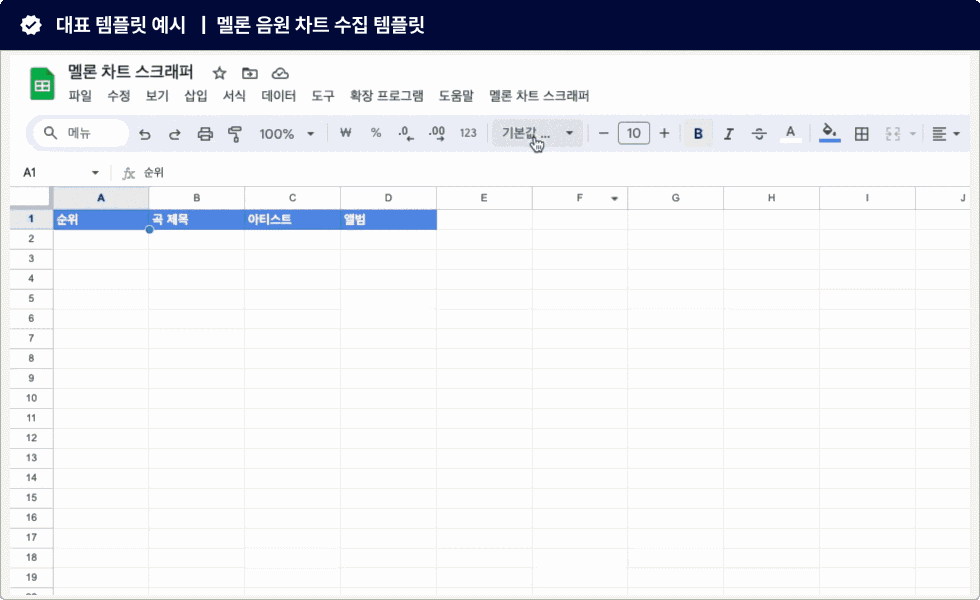
Task: Open the 서식 menu
Action: 234,96
